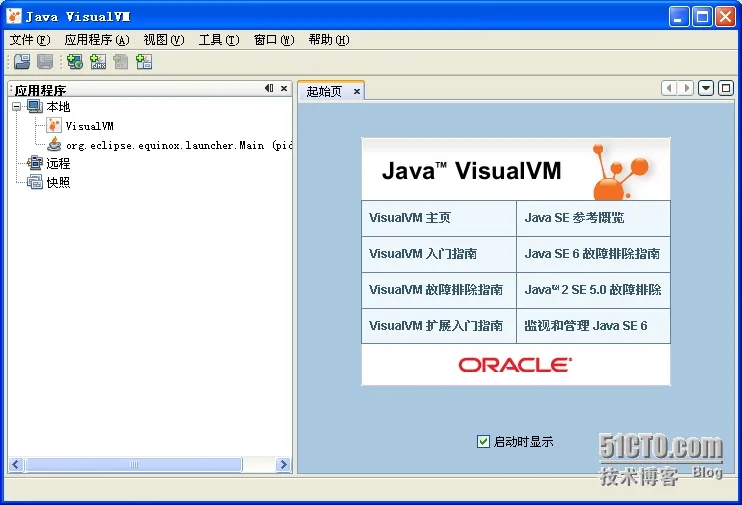Select the 远程 tree node label
742x505 pixels.
click(59, 163)
